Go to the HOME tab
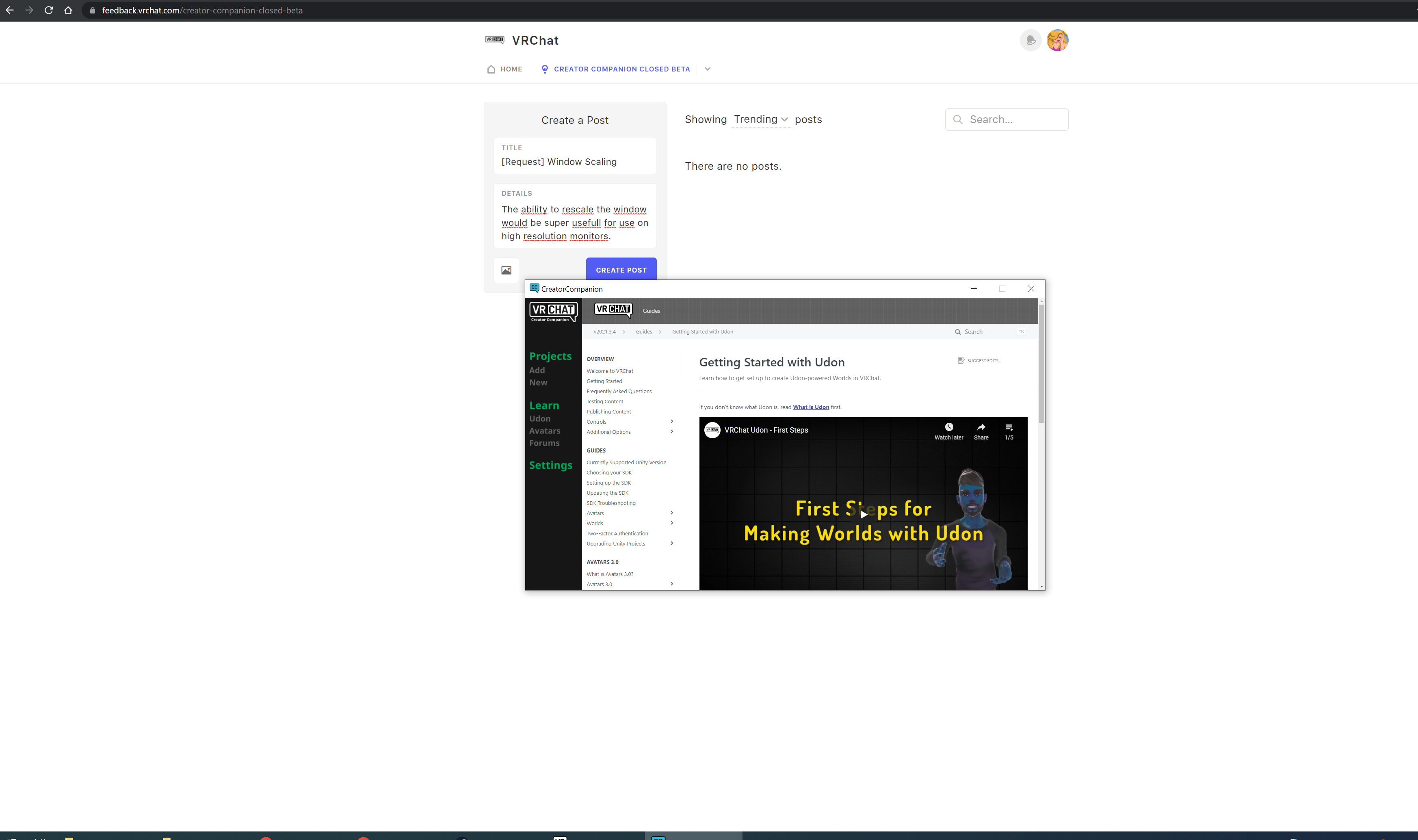This screenshot has height=840, width=1418. (504, 69)
